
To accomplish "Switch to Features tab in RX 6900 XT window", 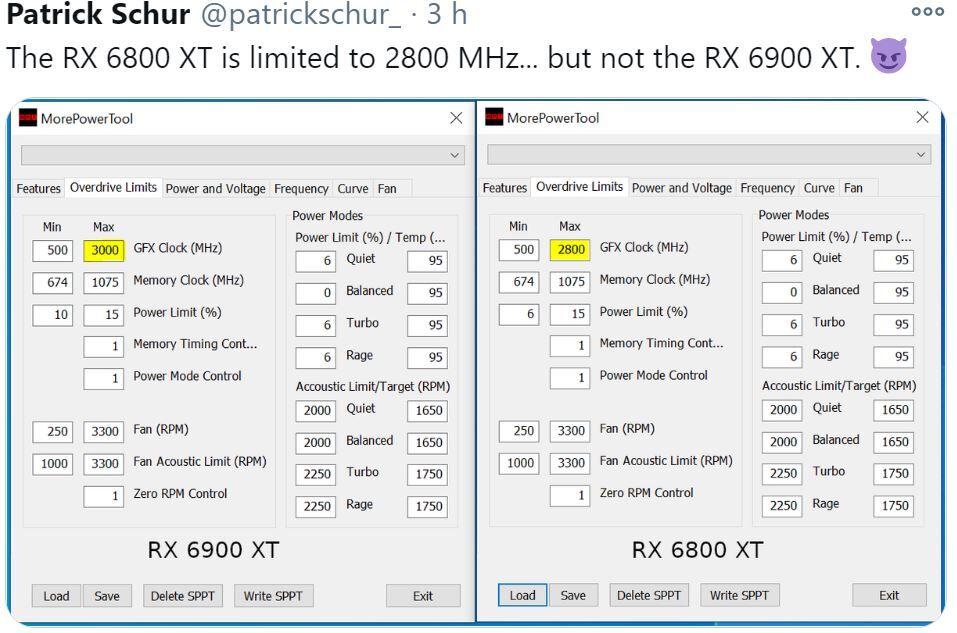I will tap(38, 189).
